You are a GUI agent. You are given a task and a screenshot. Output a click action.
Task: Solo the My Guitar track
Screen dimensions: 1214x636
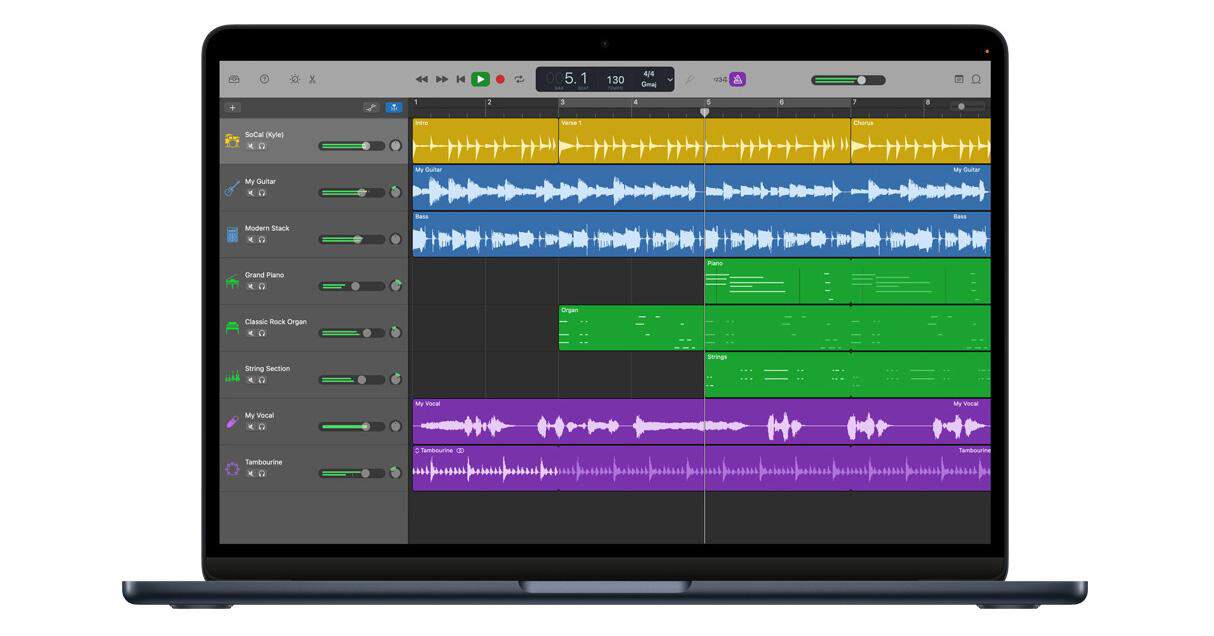tap(262, 193)
